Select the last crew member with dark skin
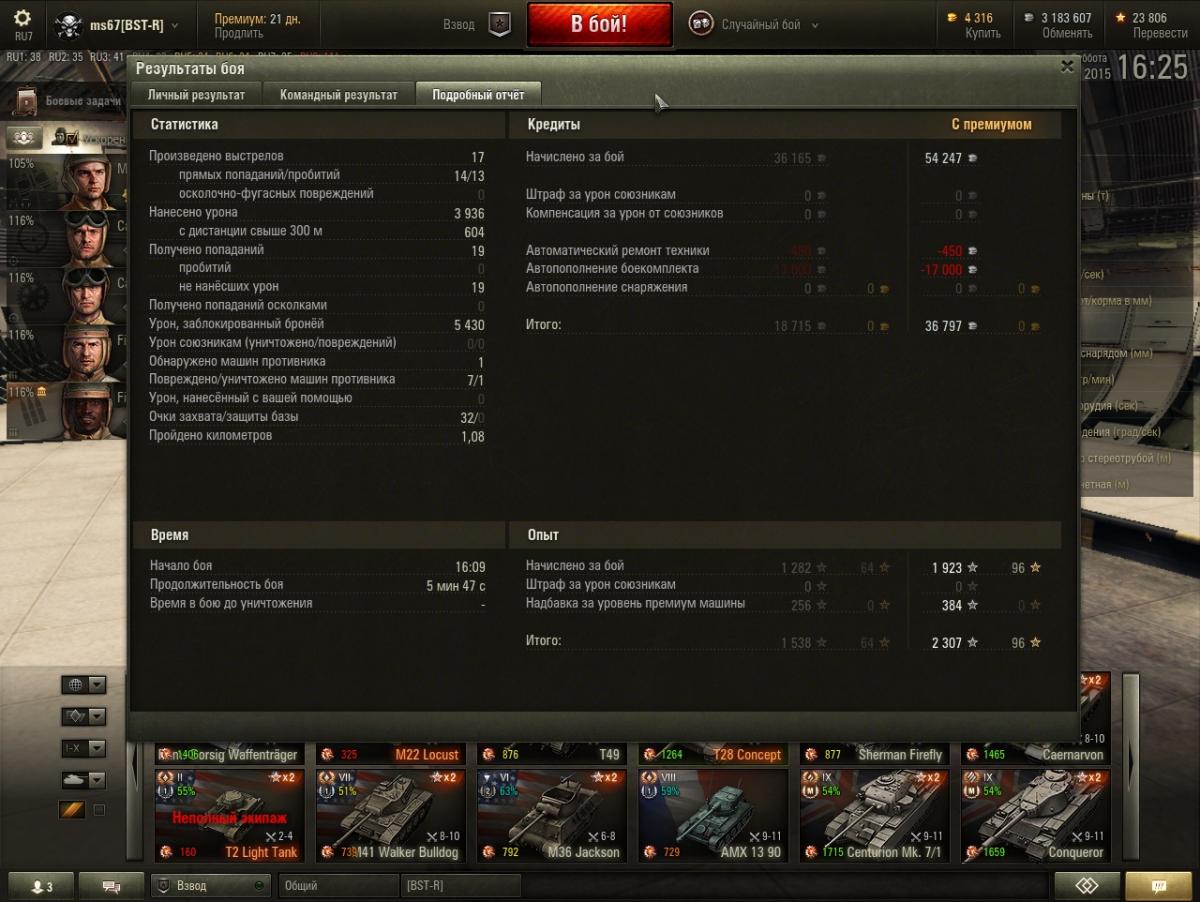The width and height of the screenshot is (1200, 902). (x=87, y=410)
